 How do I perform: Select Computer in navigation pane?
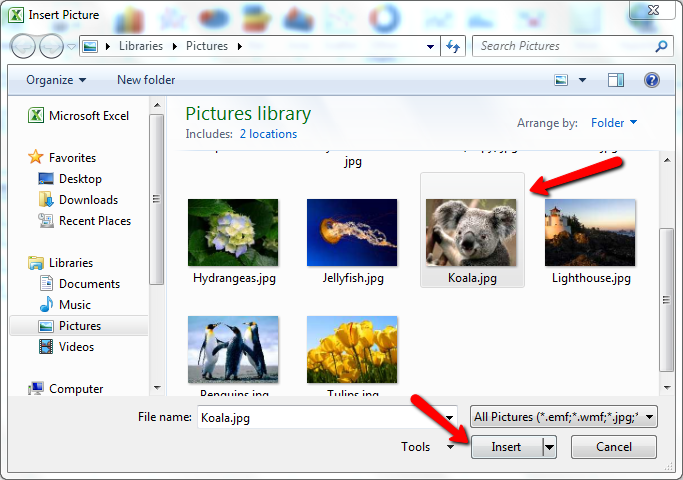point(65,389)
